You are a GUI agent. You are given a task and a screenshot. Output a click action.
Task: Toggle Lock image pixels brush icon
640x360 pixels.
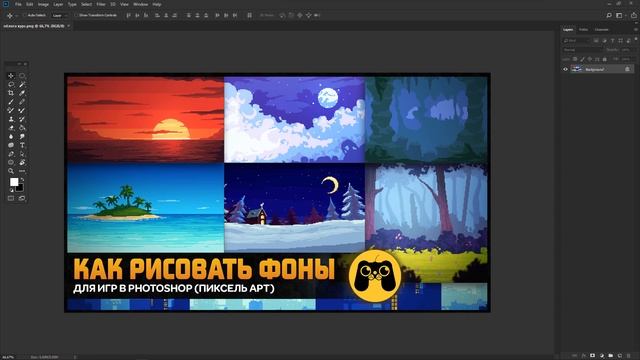[582, 59]
